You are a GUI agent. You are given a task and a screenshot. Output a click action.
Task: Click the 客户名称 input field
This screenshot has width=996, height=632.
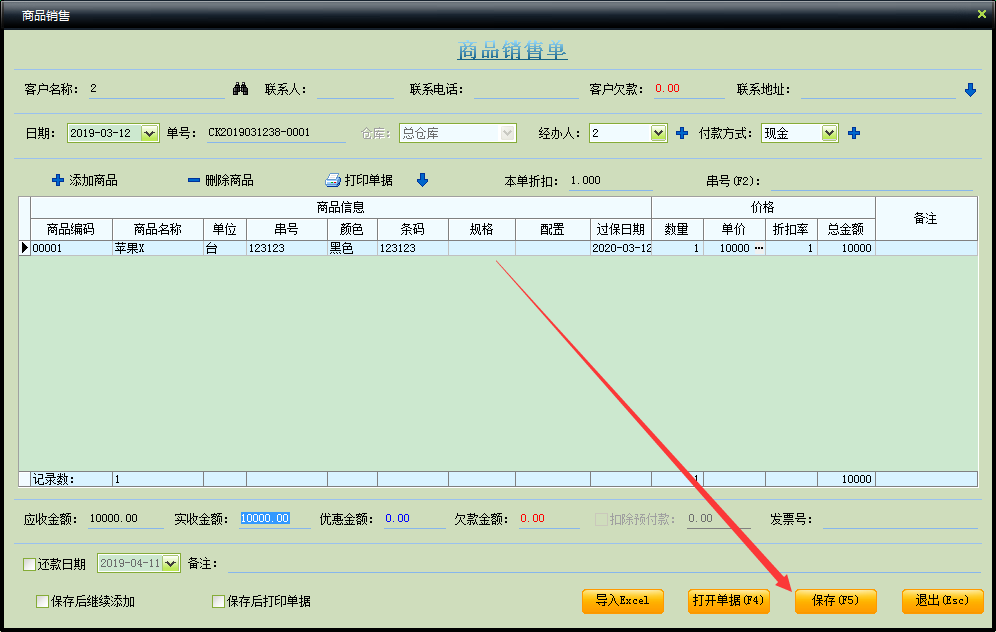pos(156,89)
